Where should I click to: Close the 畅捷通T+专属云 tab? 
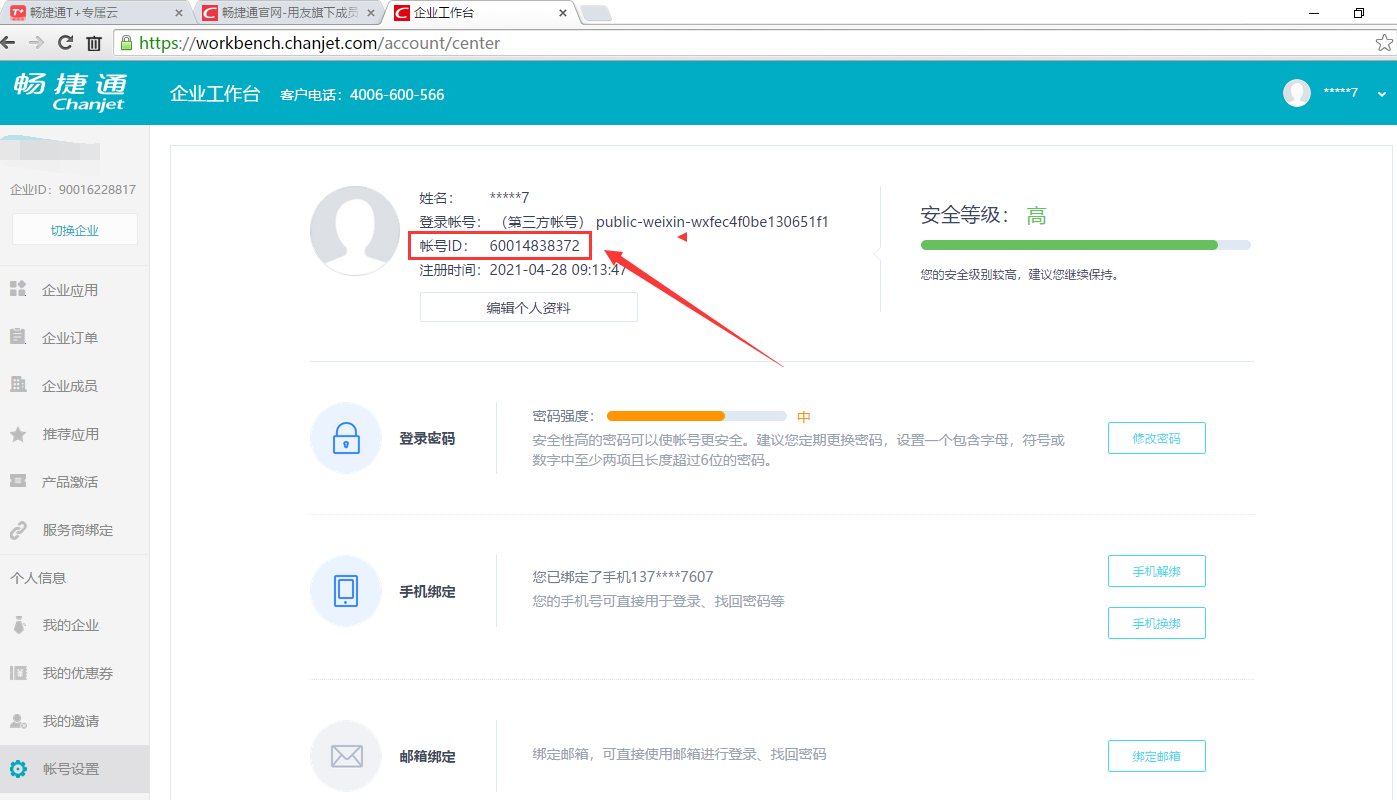(x=179, y=13)
